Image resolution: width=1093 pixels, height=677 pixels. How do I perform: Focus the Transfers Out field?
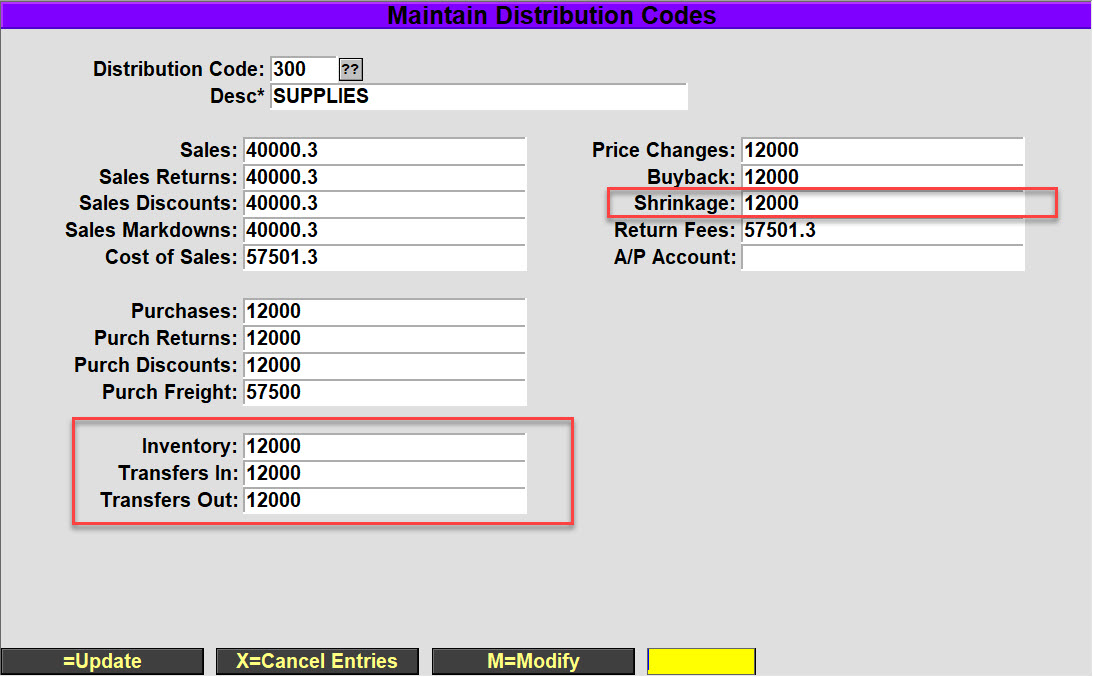coord(384,501)
